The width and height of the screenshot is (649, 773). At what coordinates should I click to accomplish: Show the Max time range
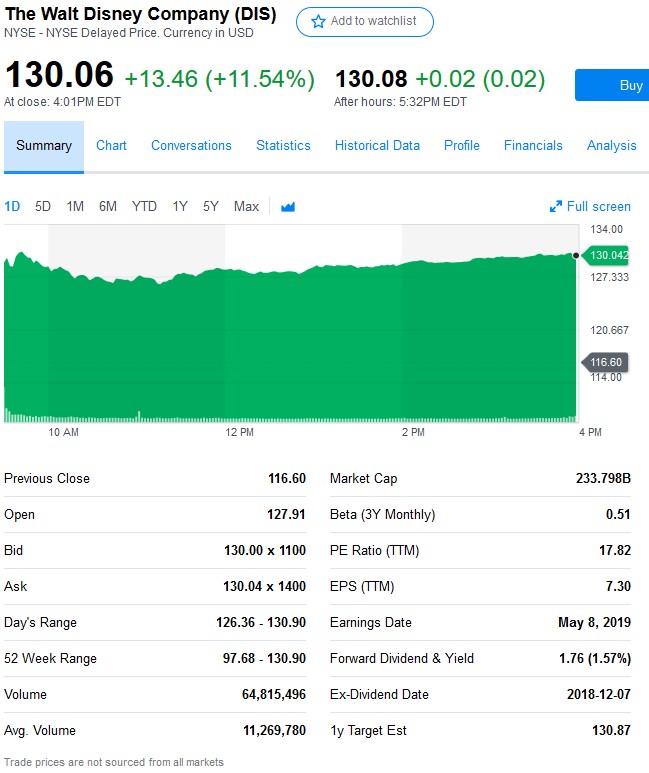246,207
